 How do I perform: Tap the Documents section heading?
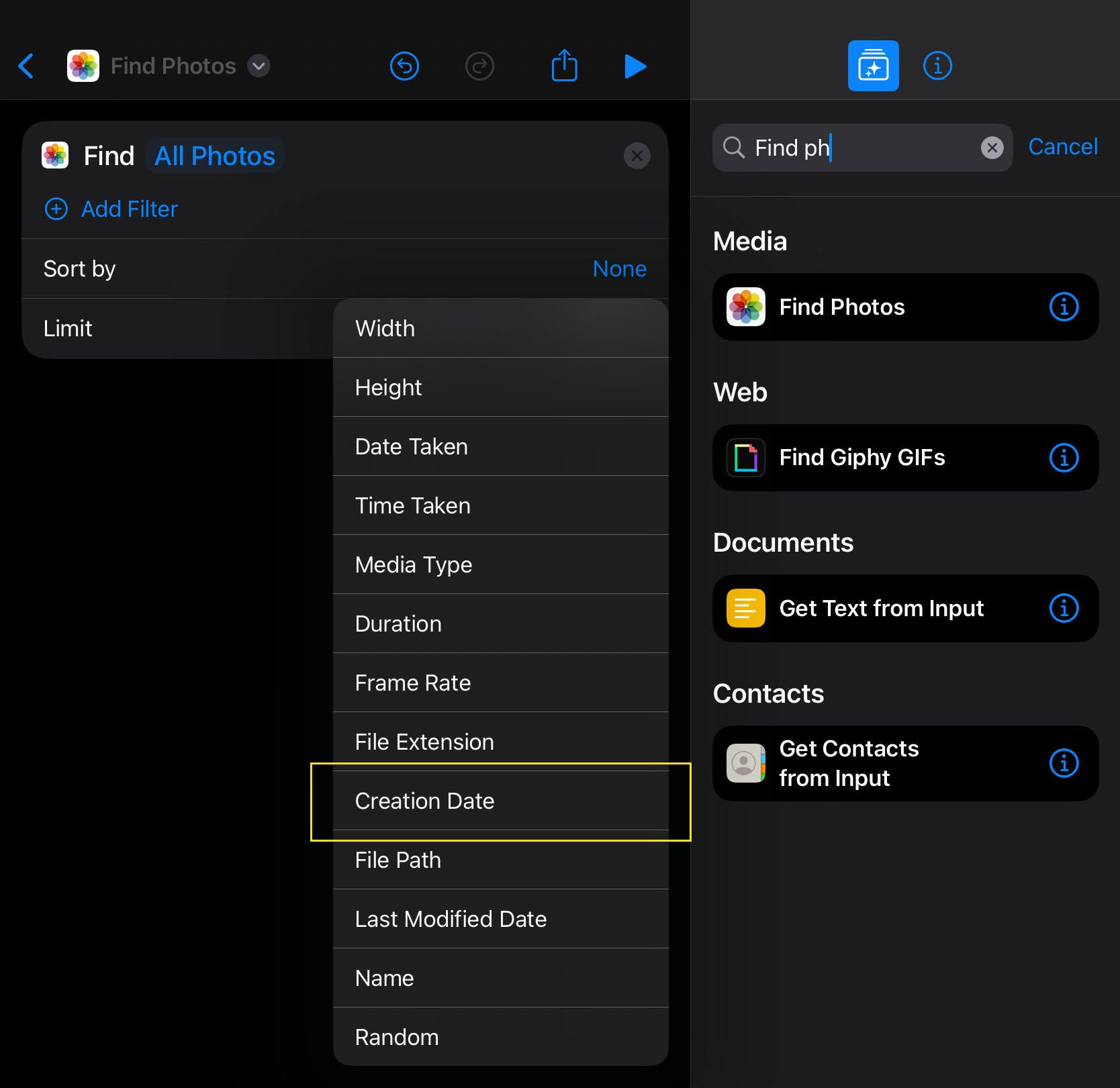click(783, 542)
